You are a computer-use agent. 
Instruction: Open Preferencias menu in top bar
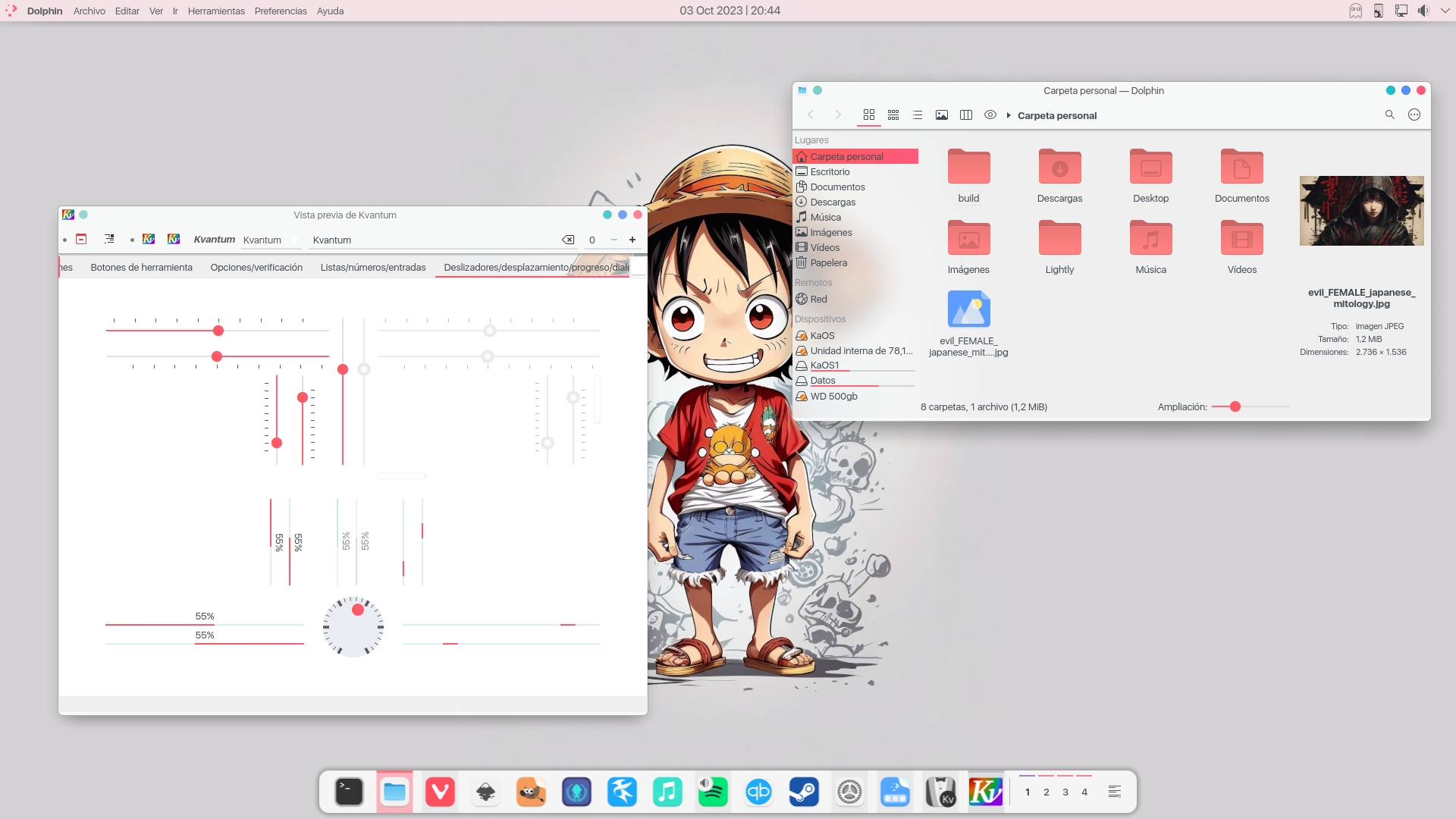(281, 11)
